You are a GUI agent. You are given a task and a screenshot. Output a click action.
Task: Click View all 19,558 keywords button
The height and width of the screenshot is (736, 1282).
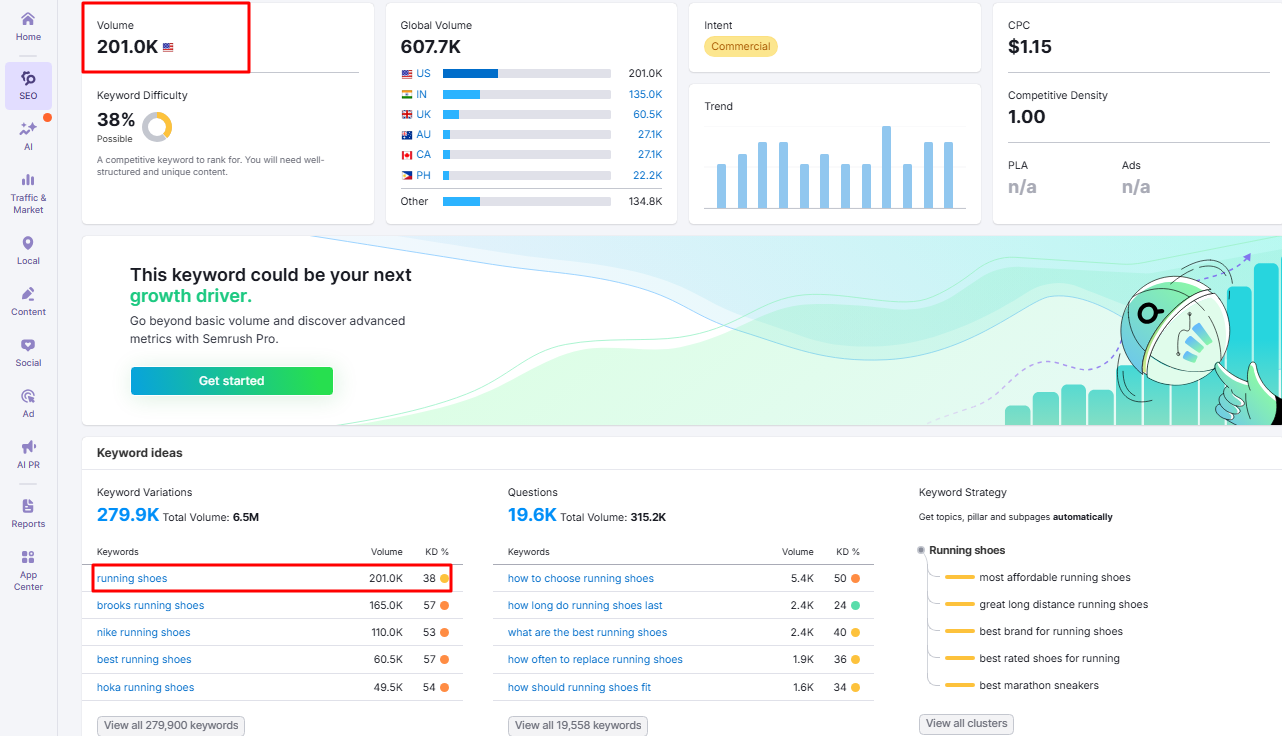point(577,725)
